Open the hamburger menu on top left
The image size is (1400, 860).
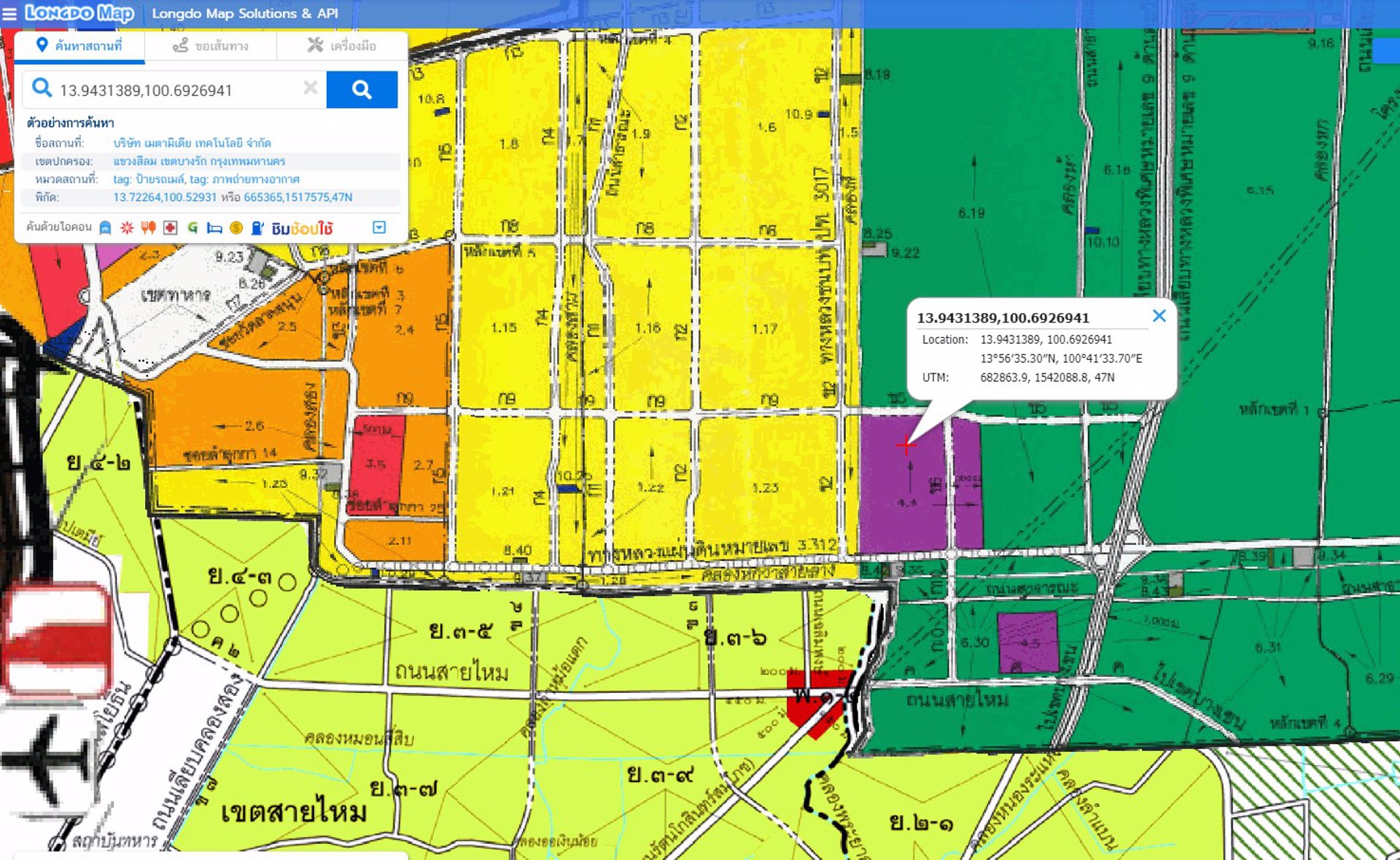[11, 13]
